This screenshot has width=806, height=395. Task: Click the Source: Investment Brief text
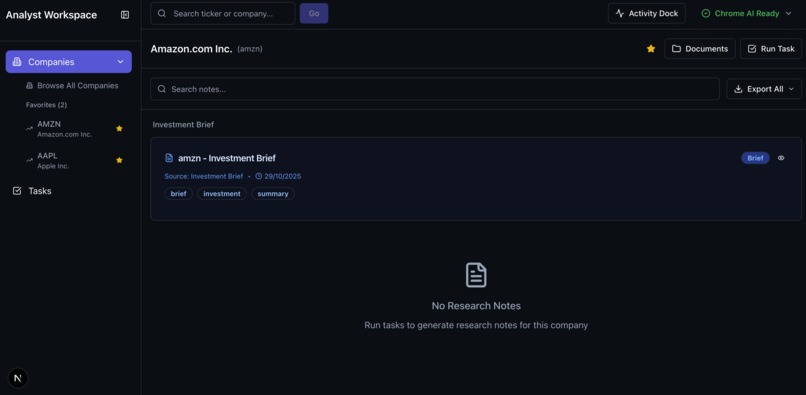(x=204, y=176)
